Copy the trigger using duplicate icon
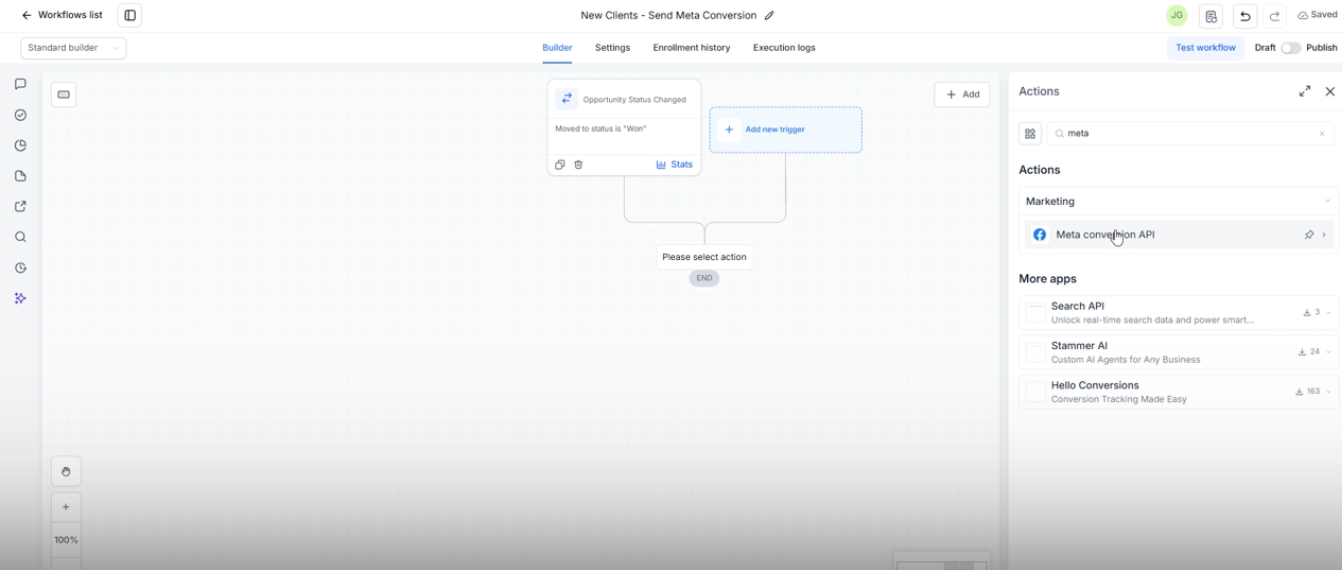 [x=560, y=165]
